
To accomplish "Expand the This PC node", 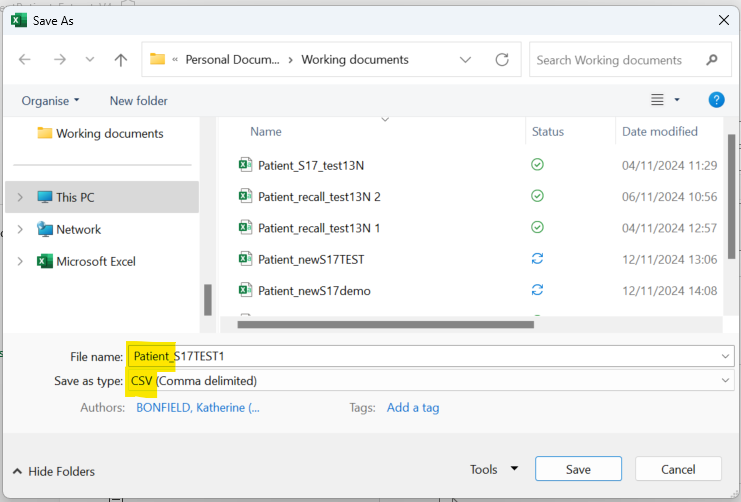I will (x=20, y=197).
